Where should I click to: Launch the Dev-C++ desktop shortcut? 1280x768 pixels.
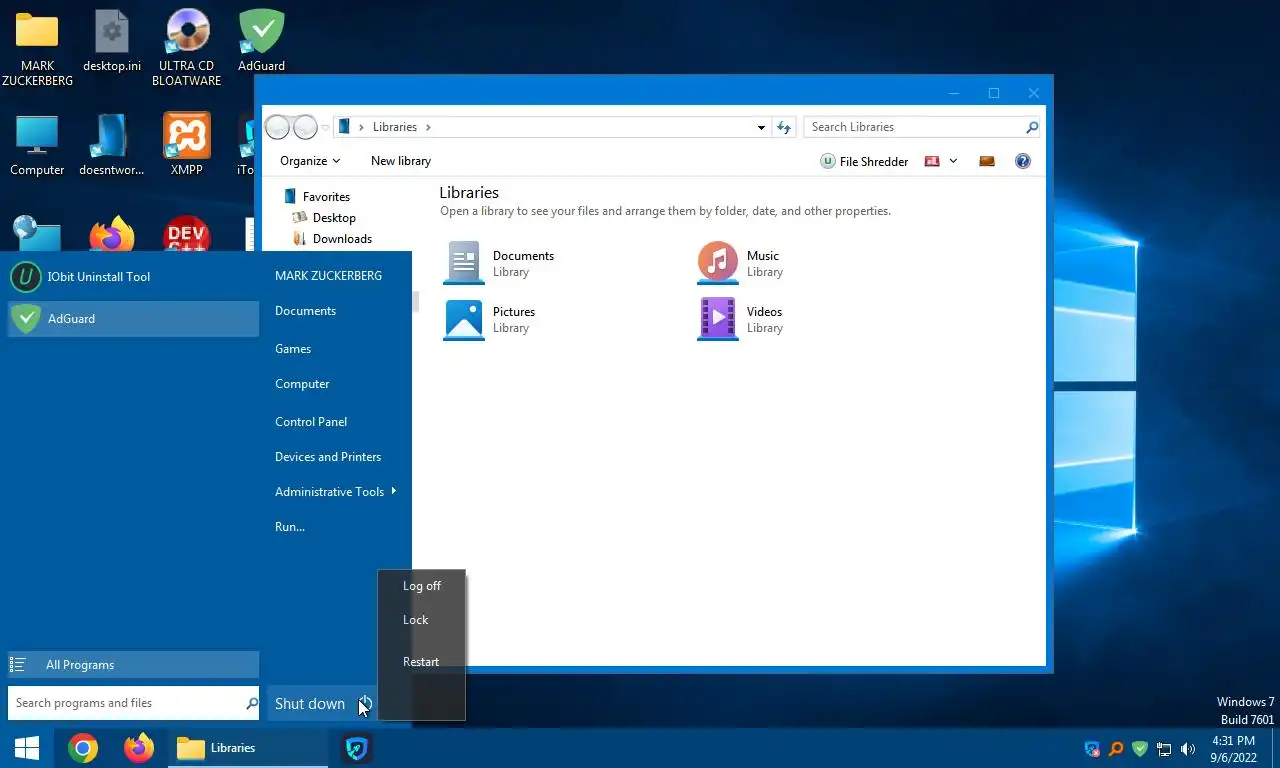(x=187, y=235)
